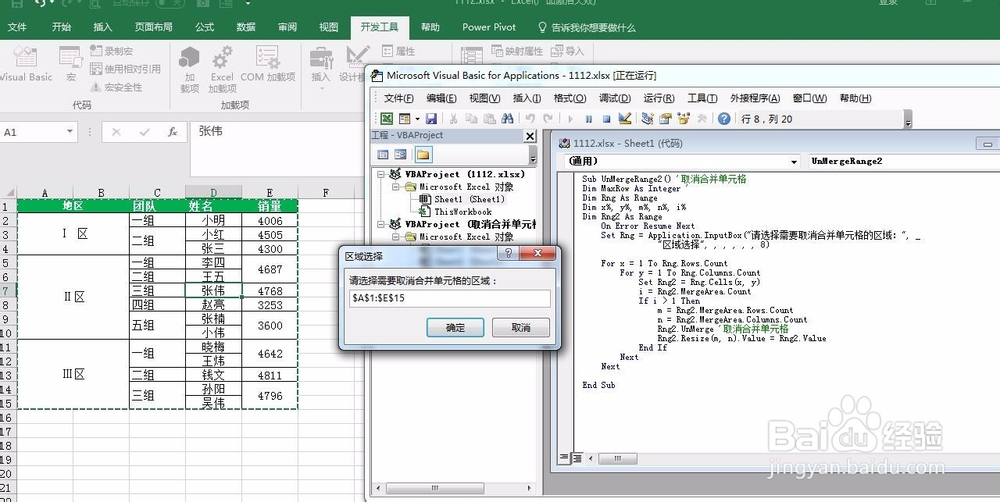Screen dimensions: 1000x502
Task: Collapse VBAProject (1112.xlsx) tree node
Action: click(380, 174)
